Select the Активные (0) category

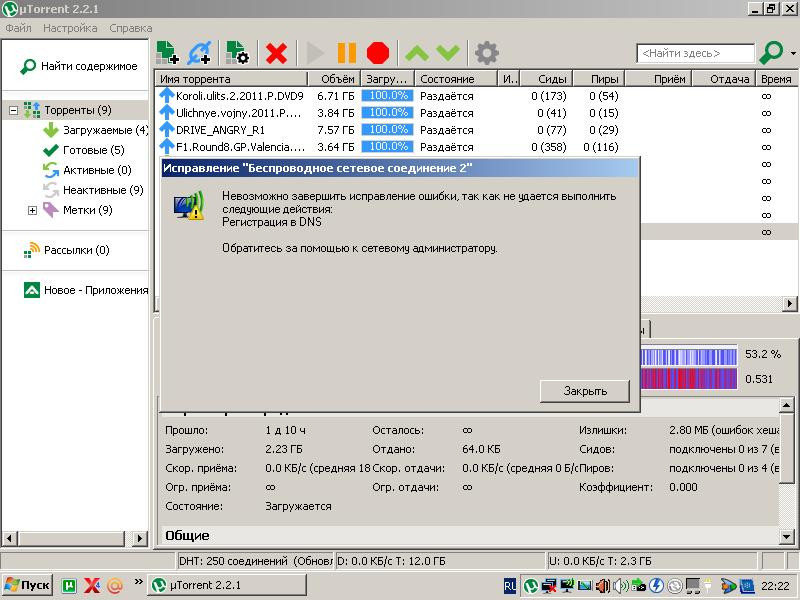(87, 170)
